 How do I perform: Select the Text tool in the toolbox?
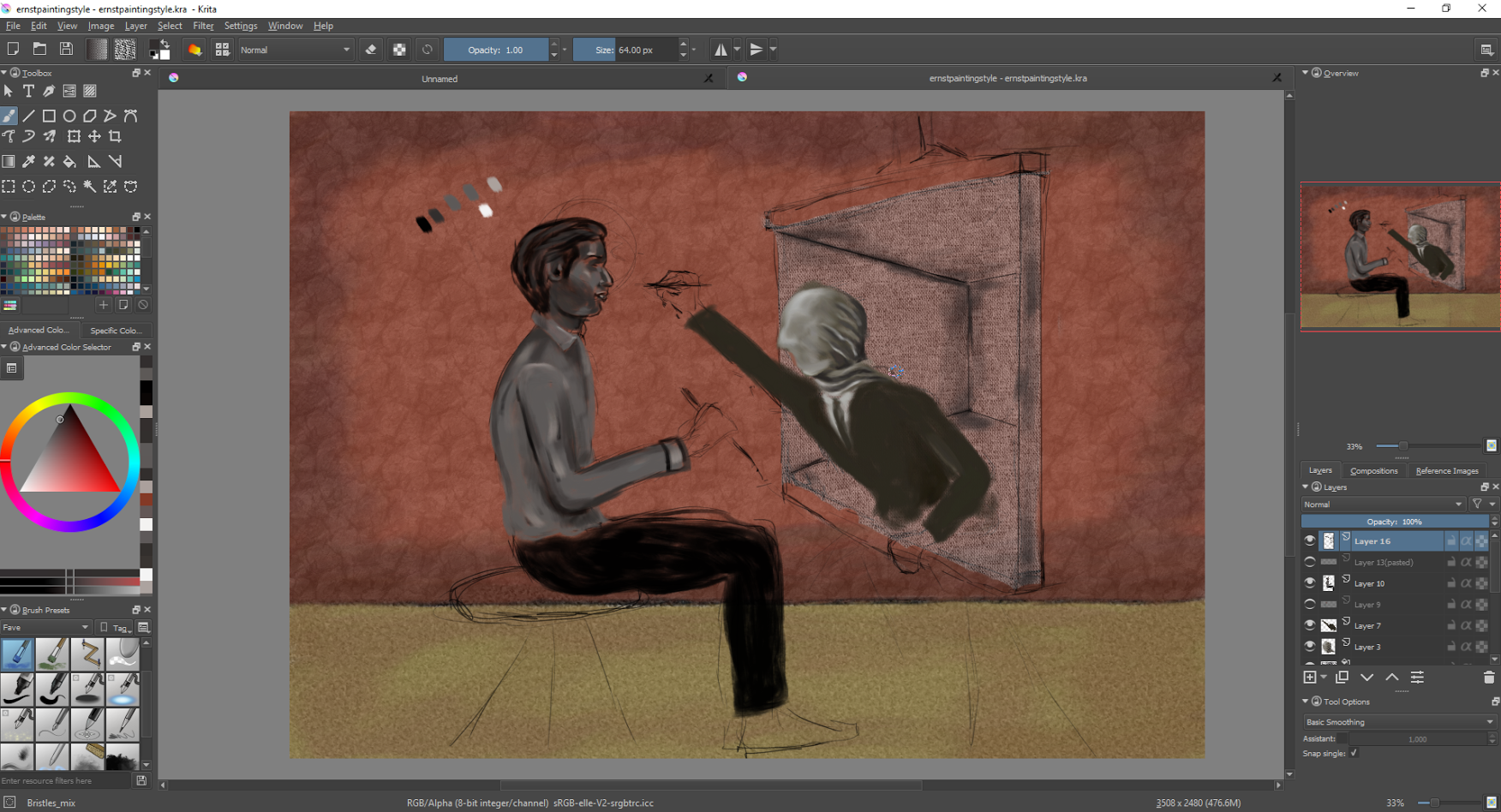click(28, 91)
